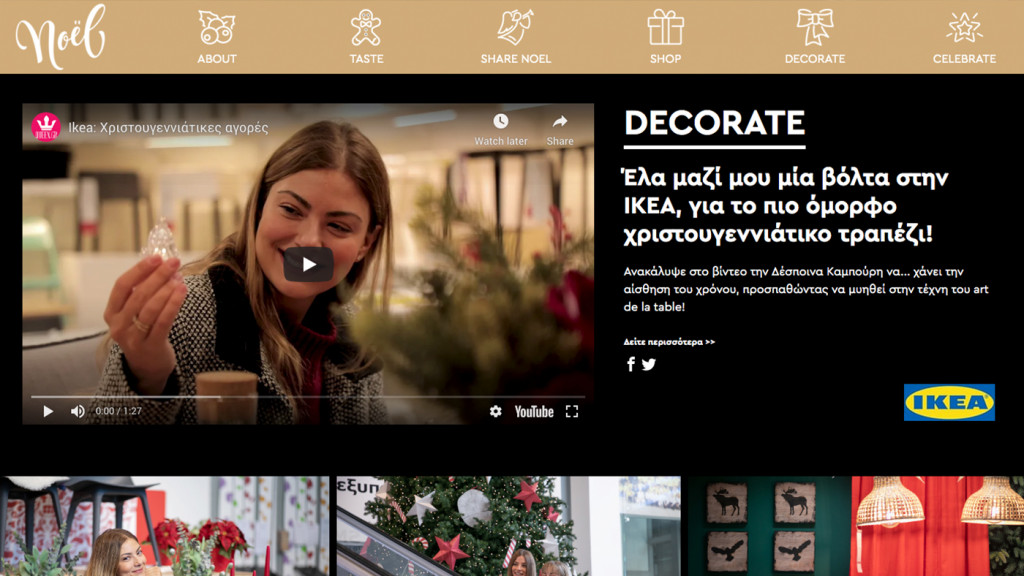Viewport: 1024px width, 576px height.
Task: Open SHARE NOEL section
Action: click(x=516, y=59)
